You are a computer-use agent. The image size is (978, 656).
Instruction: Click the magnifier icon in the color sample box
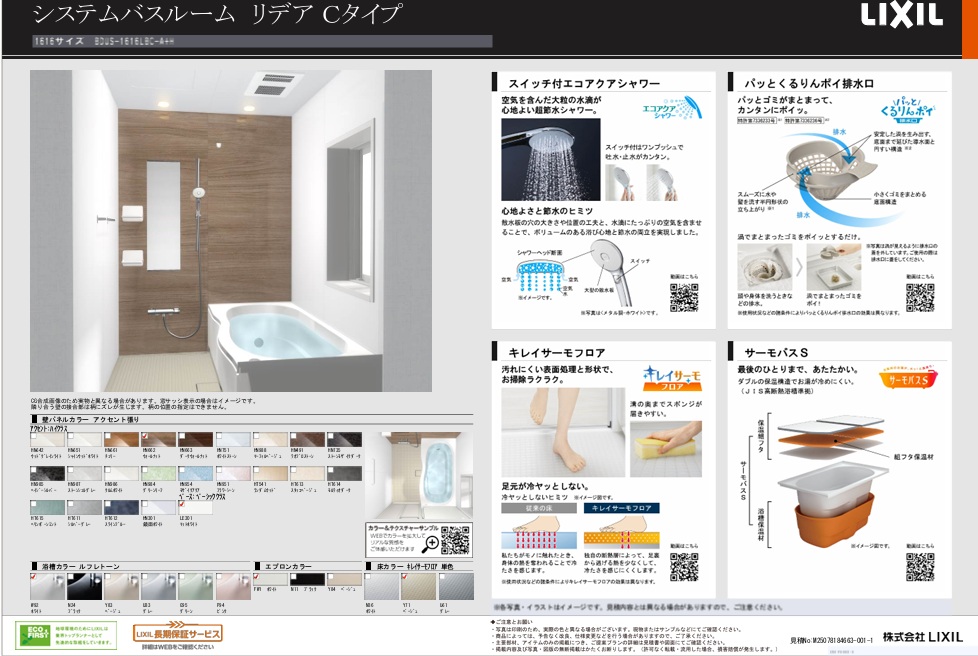pos(431,543)
